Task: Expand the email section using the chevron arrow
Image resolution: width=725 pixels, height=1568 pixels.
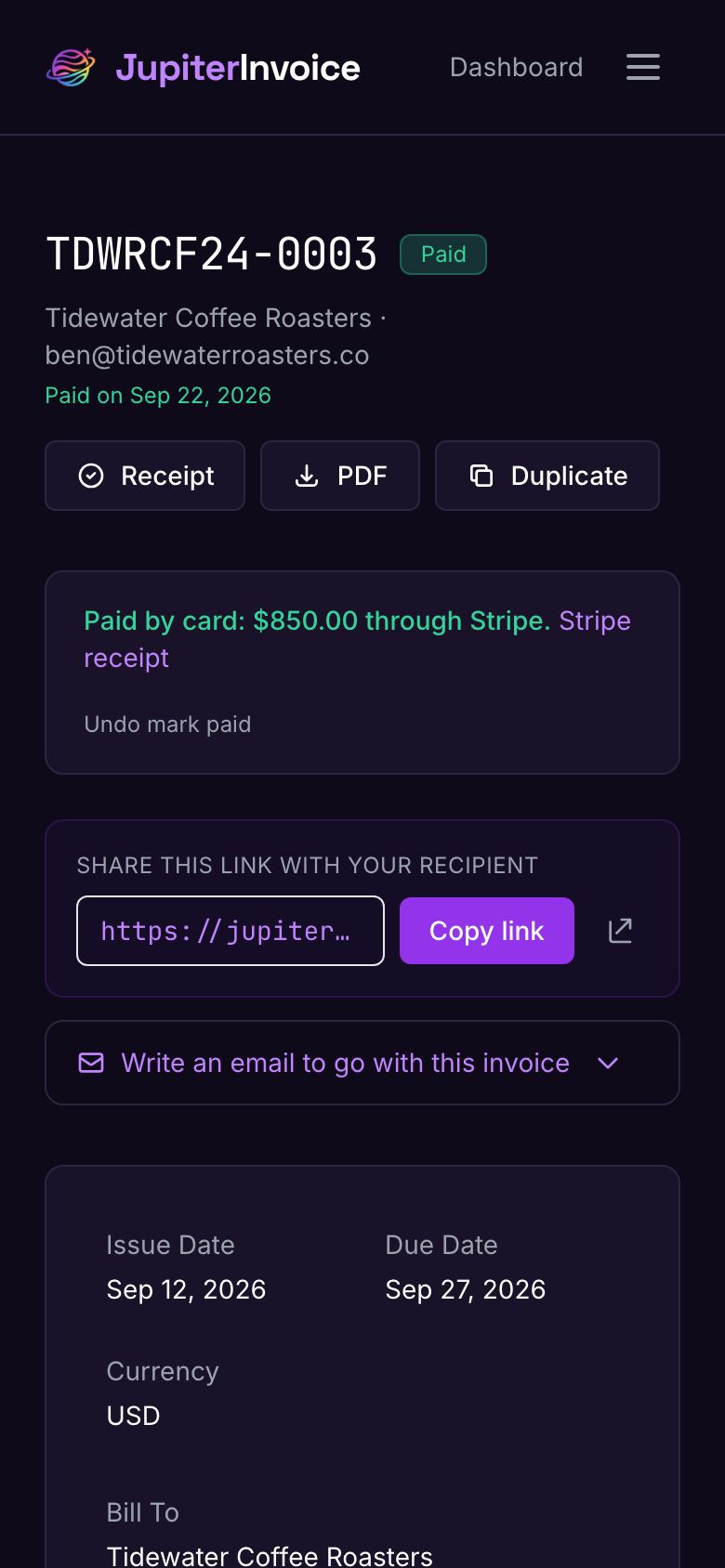Action: coord(608,1063)
